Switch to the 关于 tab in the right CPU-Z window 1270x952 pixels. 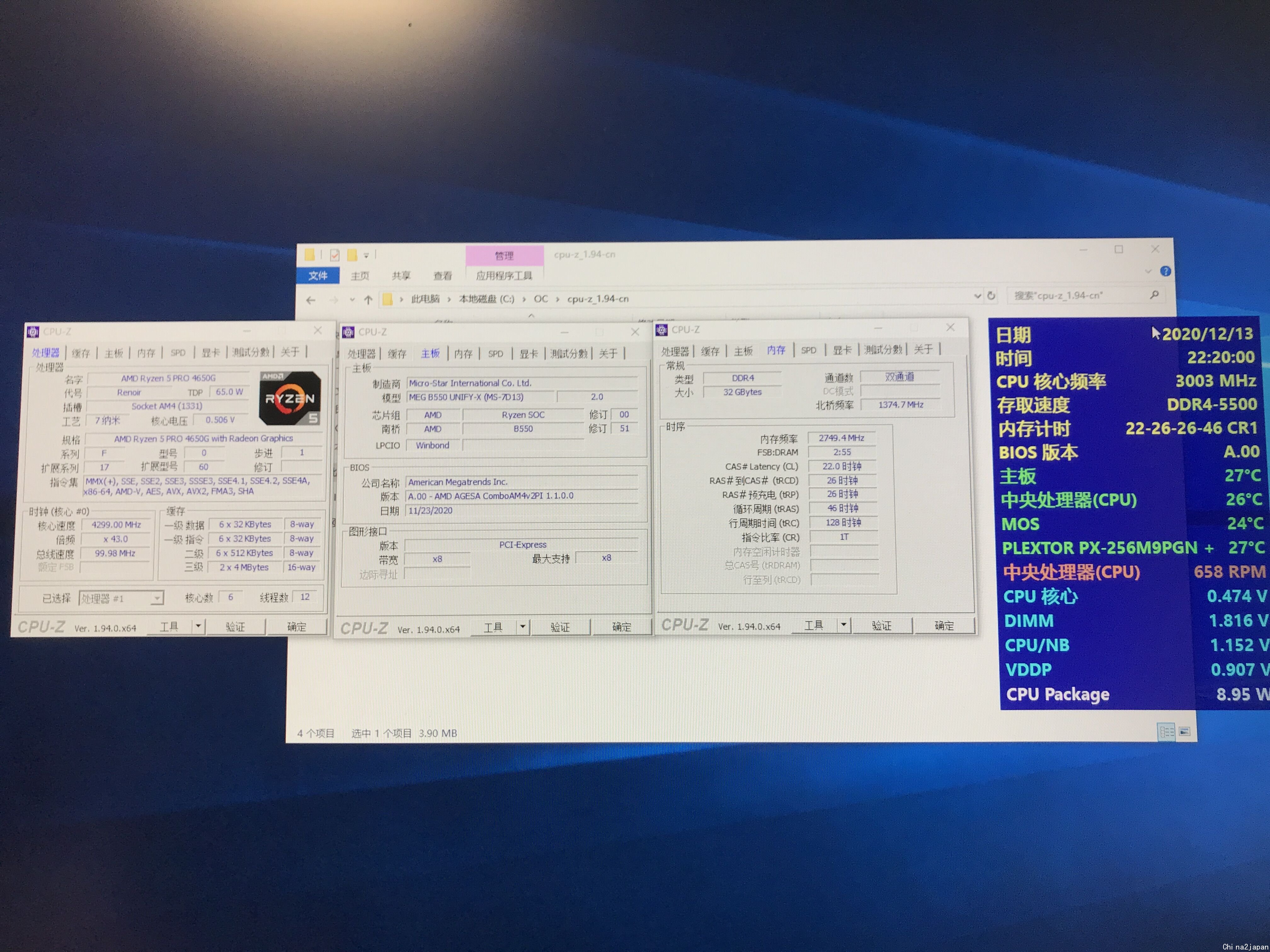point(923,349)
